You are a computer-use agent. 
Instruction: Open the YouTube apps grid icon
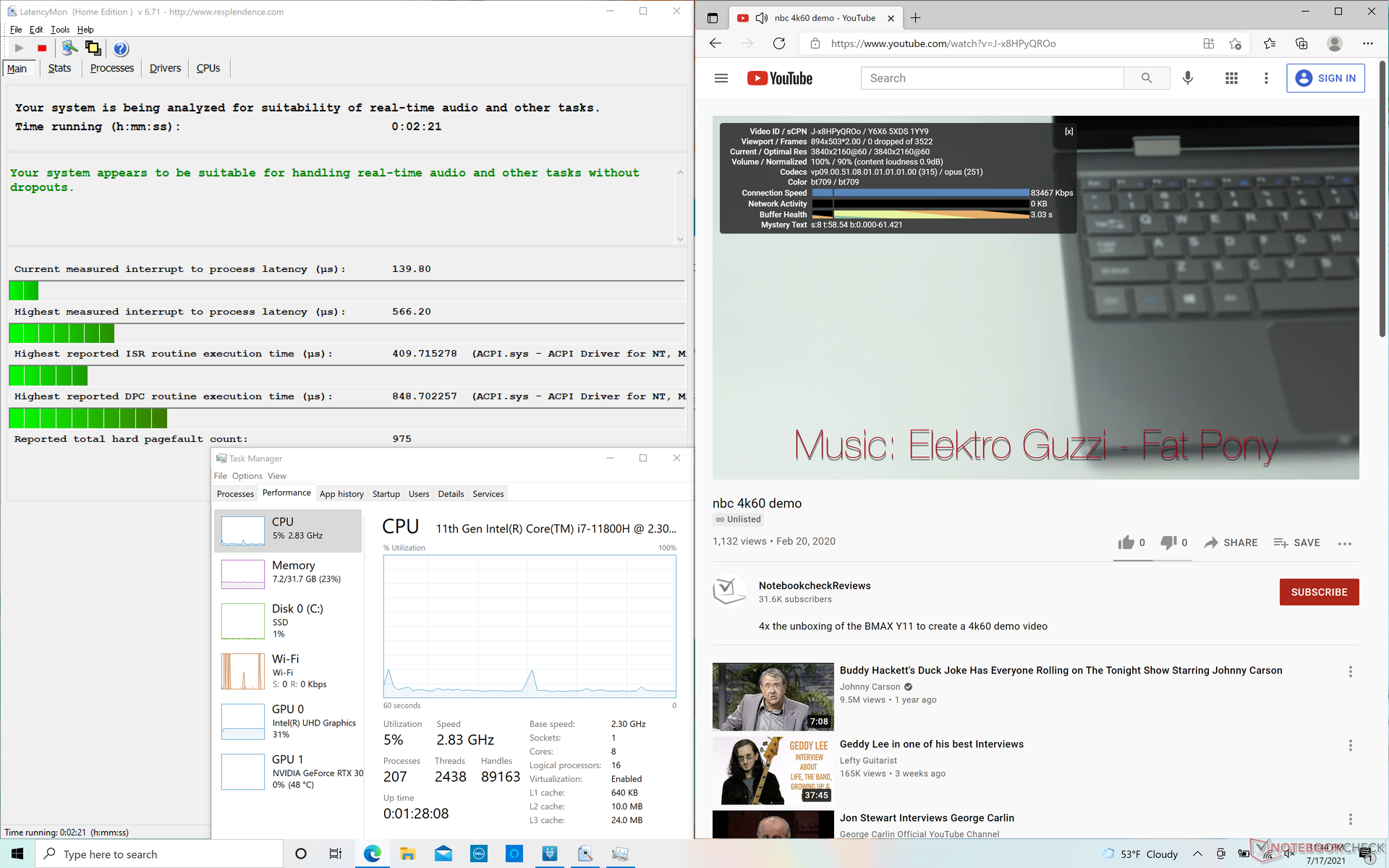(1231, 78)
